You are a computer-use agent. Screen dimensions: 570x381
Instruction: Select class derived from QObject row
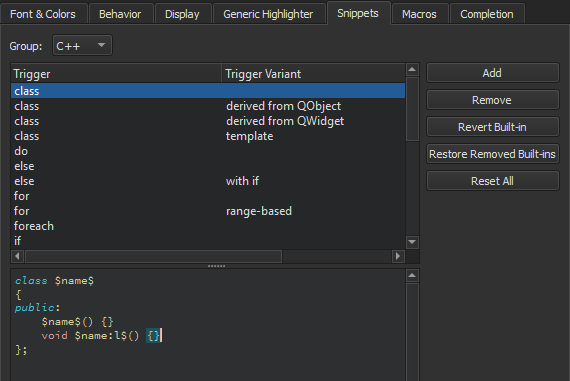[208, 106]
